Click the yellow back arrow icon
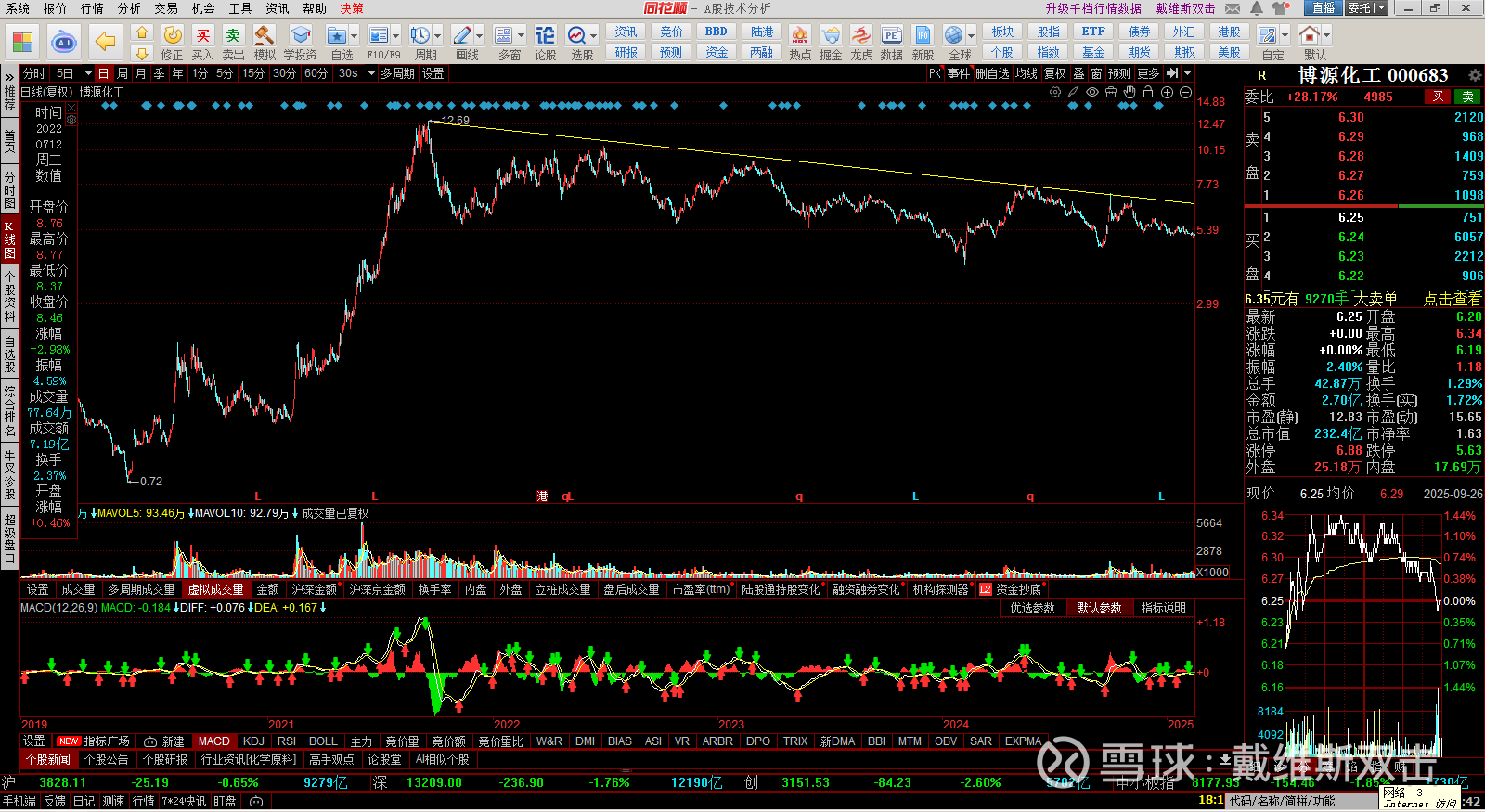Image resolution: width=1485 pixels, height=812 pixels. coord(106,42)
